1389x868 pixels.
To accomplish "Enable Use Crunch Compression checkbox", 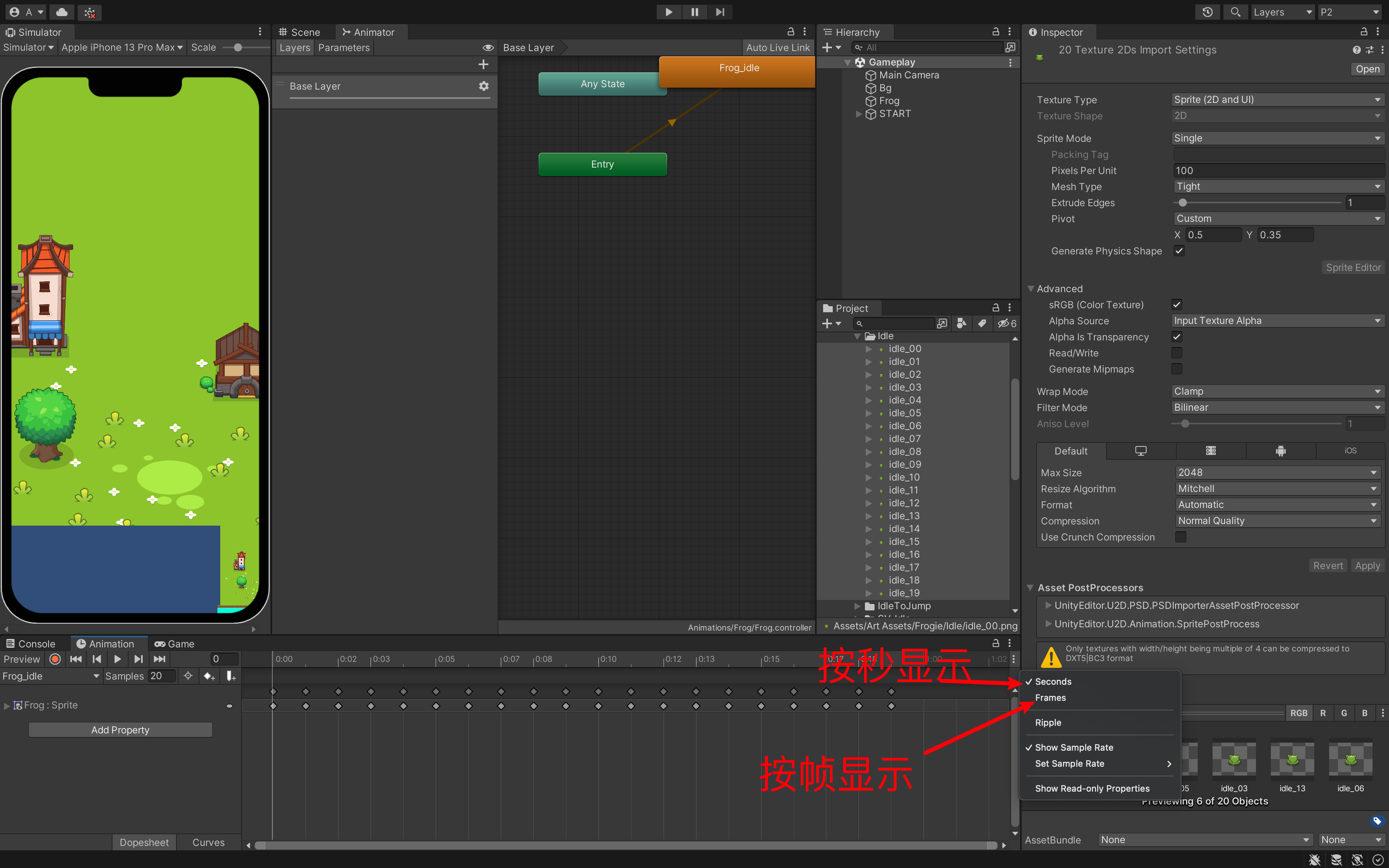I will (x=1181, y=537).
